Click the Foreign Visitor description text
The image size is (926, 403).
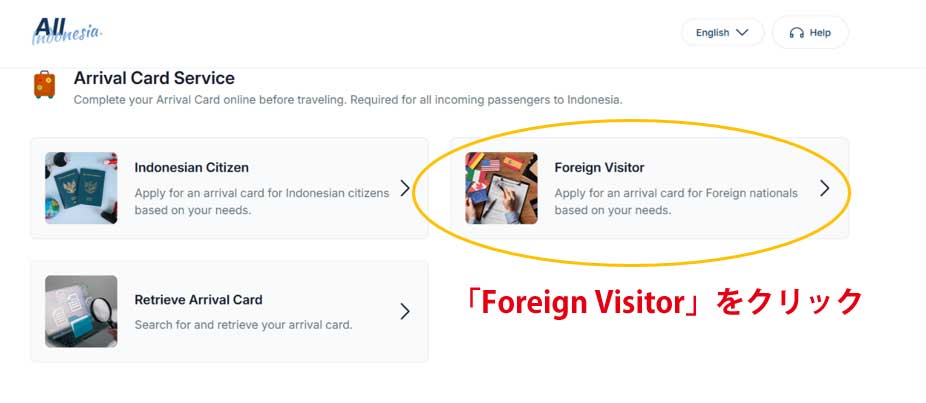676,202
